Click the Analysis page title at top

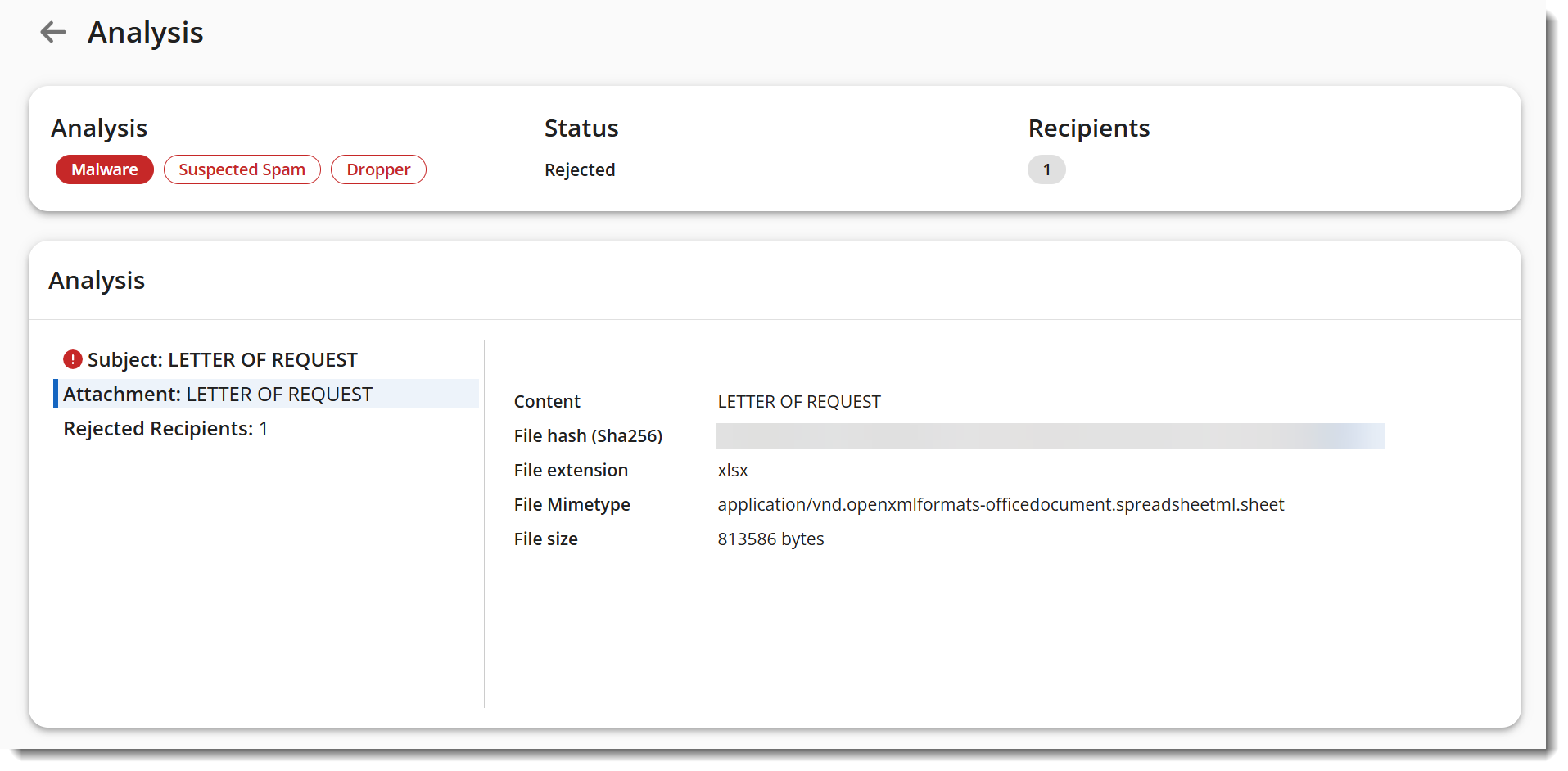click(x=146, y=33)
